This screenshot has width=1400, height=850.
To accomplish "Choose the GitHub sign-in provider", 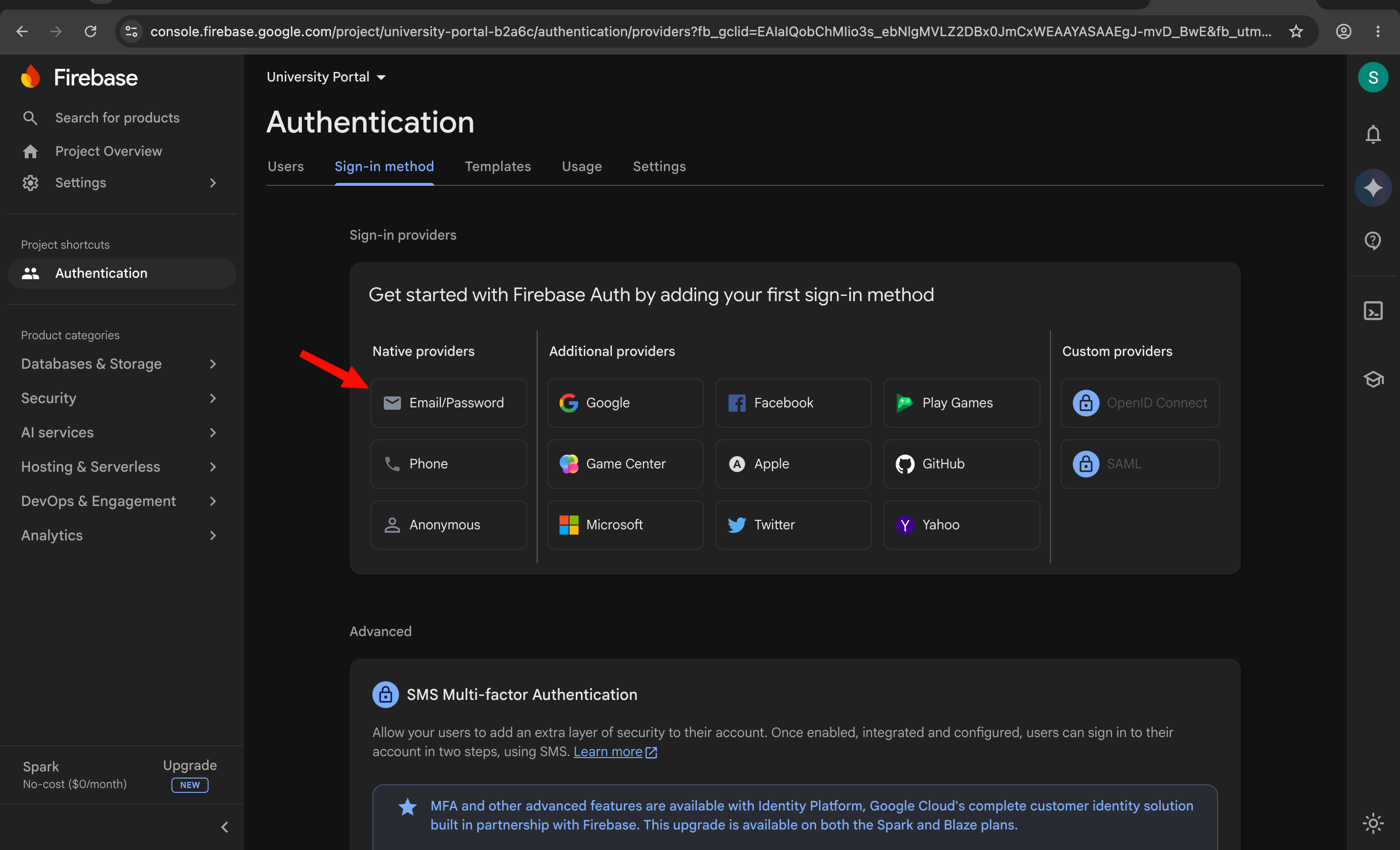I will coord(961,464).
